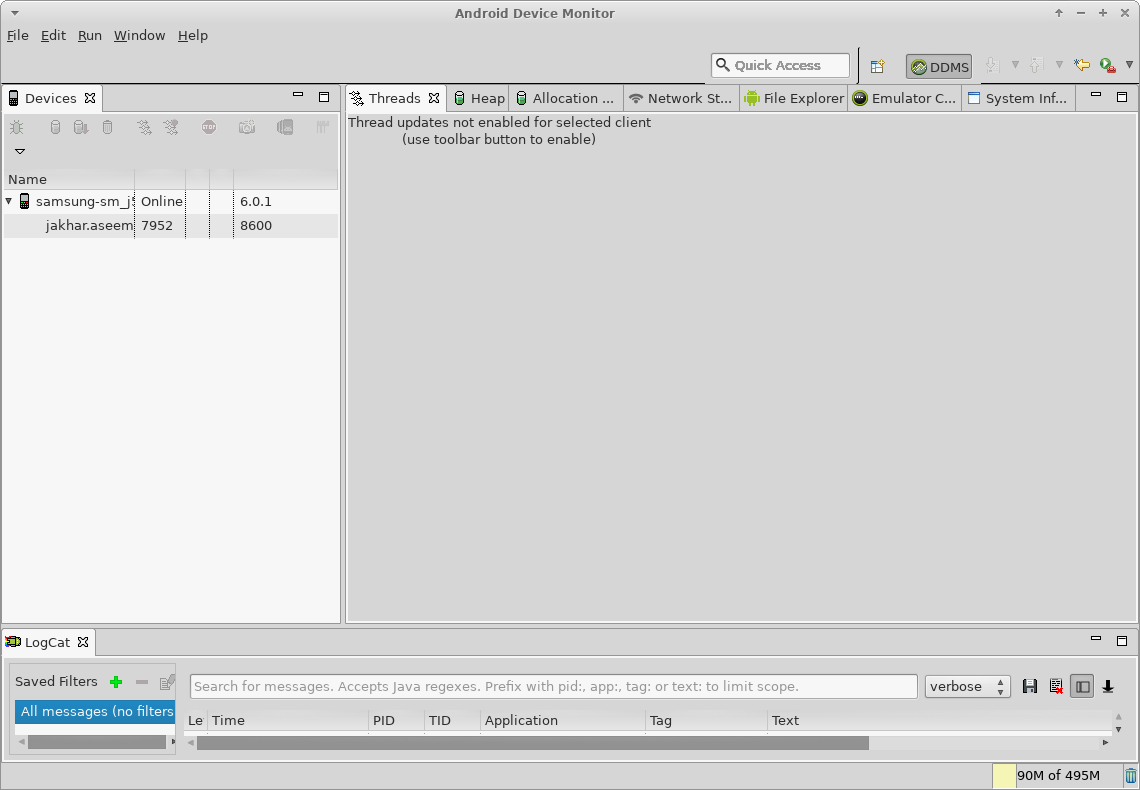The image size is (1140, 790).
Task: Collapse the samsung-sm device tree node
Action: click(x=9, y=201)
